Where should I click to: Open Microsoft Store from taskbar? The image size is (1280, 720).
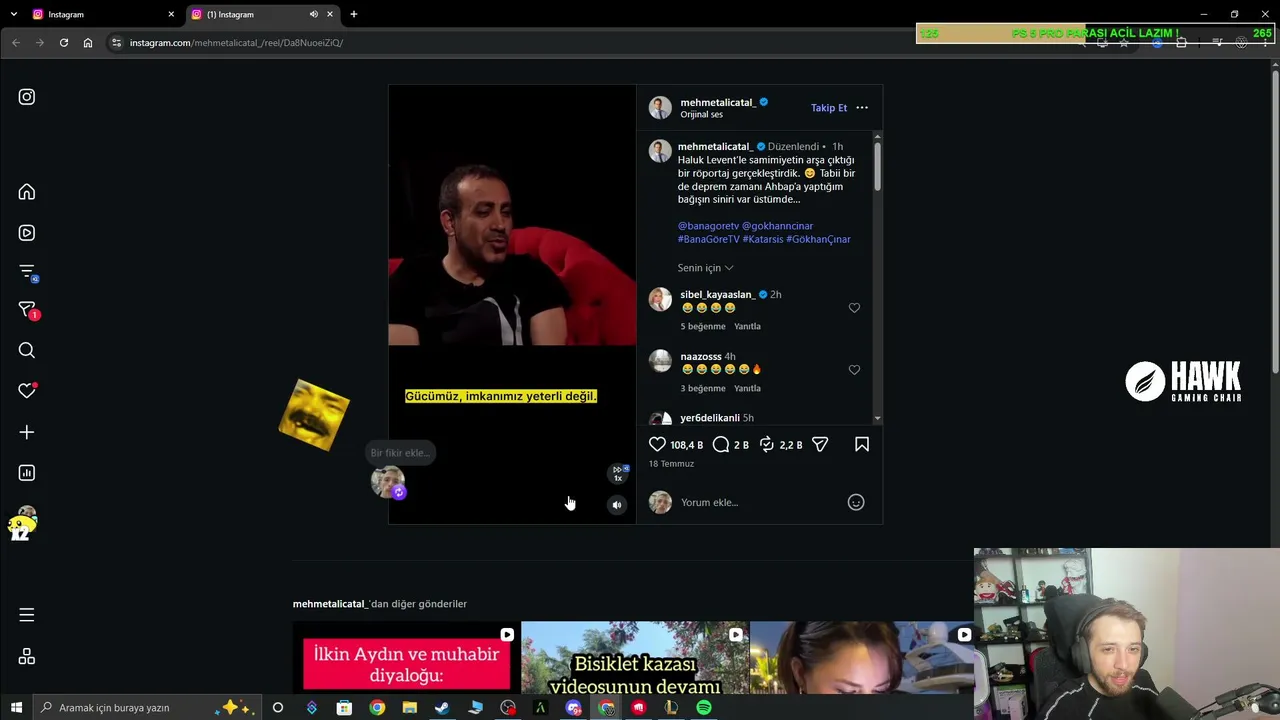click(344, 707)
